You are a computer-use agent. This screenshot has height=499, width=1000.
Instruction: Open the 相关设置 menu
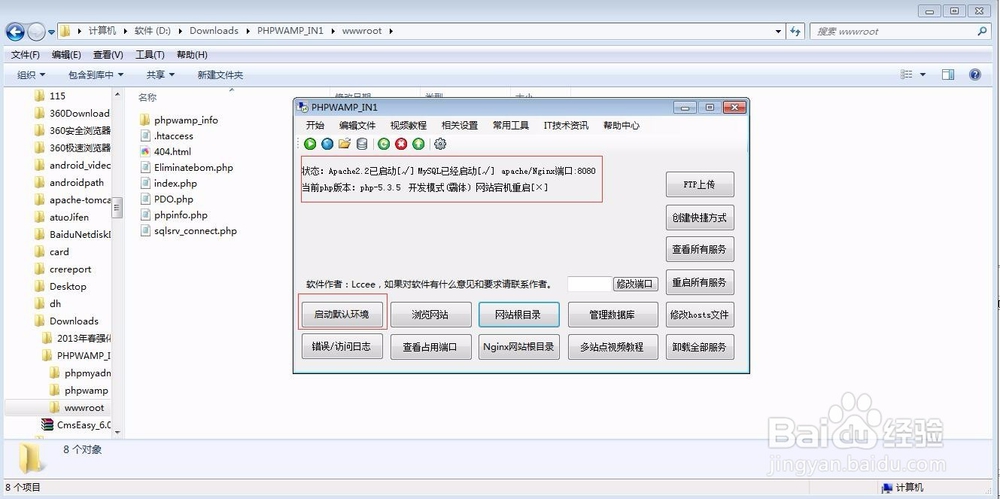(x=459, y=126)
